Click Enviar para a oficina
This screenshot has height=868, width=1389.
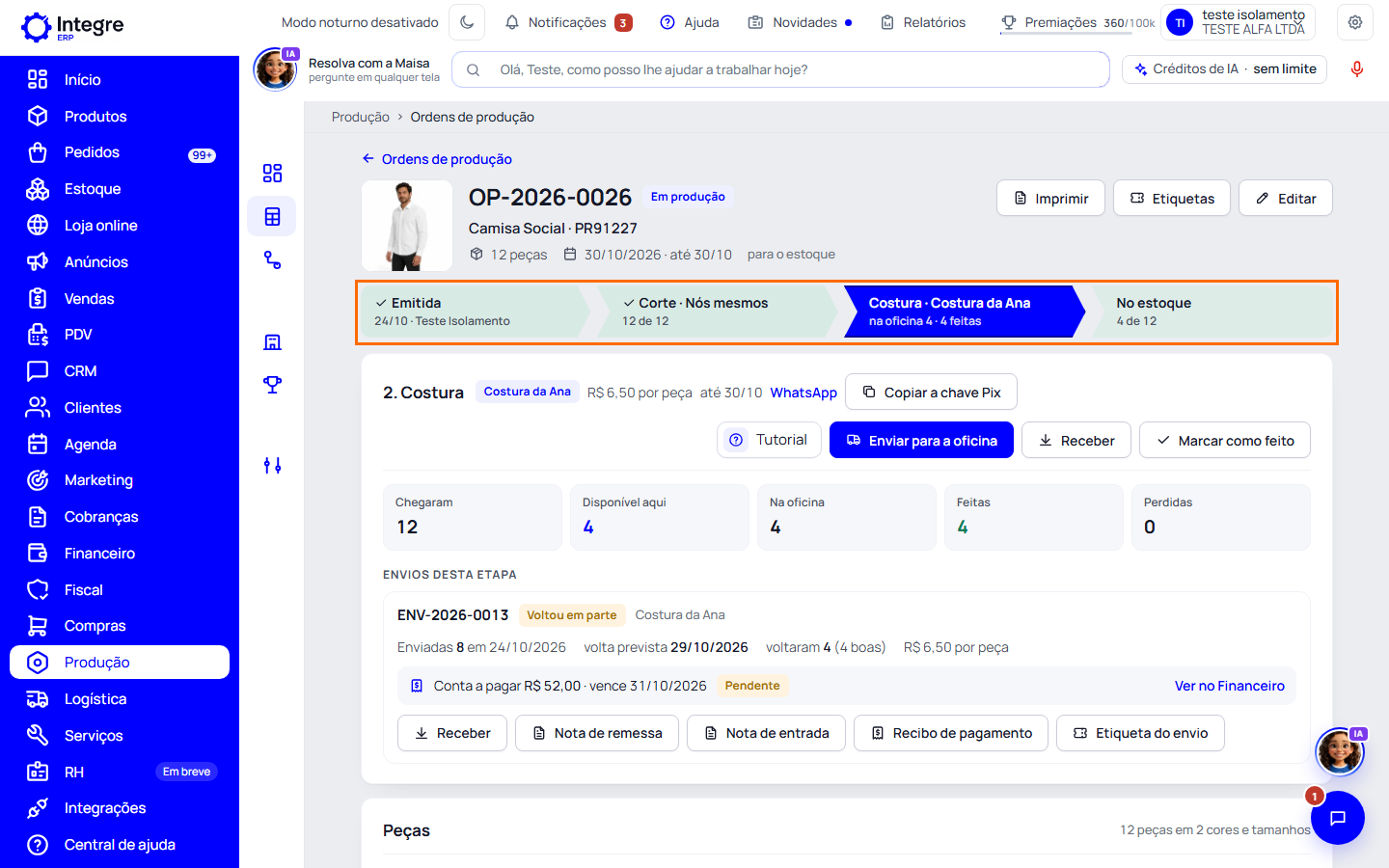(921, 440)
